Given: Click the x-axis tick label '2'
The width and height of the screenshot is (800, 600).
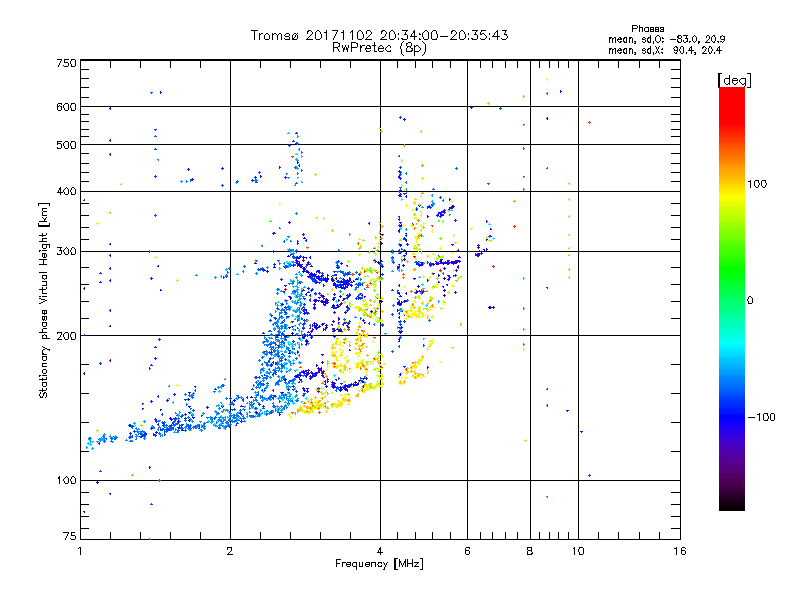Looking at the screenshot, I should pyautogui.click(x=230, y=551).
